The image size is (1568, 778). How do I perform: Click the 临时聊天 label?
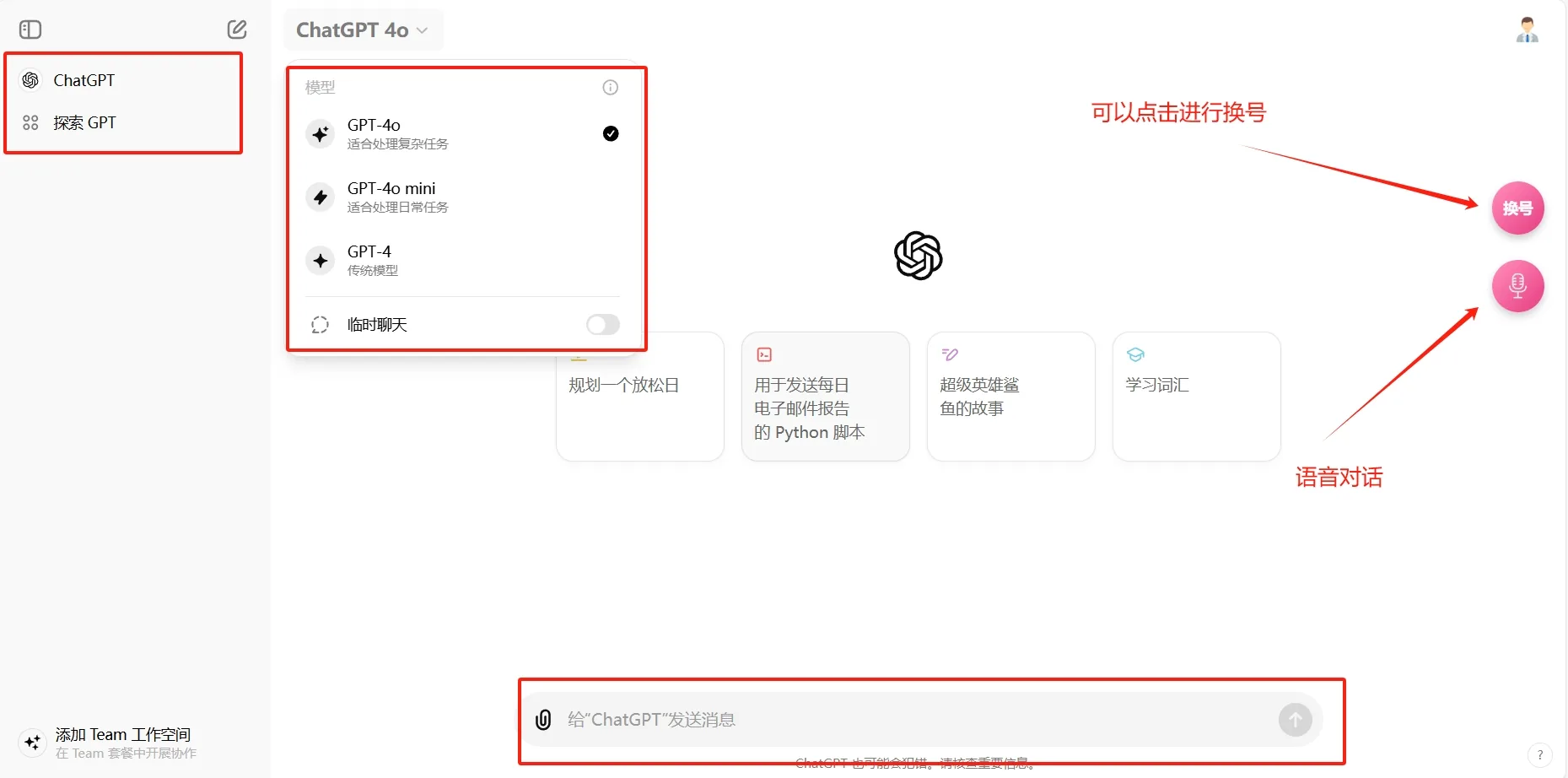pyautogui.click(x=377, y=325)
